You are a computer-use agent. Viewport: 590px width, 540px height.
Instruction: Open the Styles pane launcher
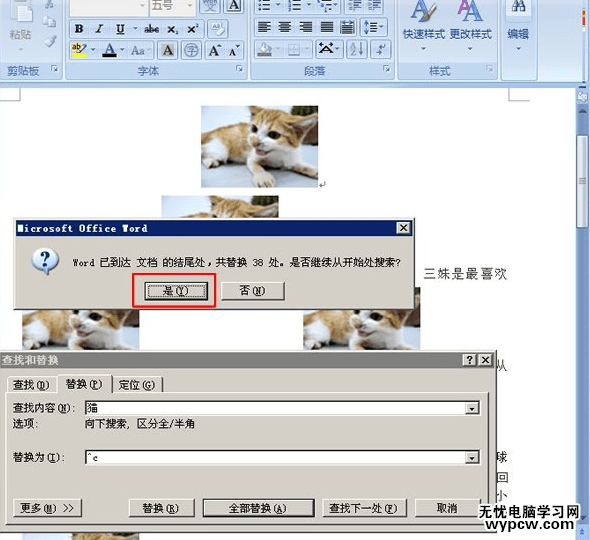(x=489, y=68)
